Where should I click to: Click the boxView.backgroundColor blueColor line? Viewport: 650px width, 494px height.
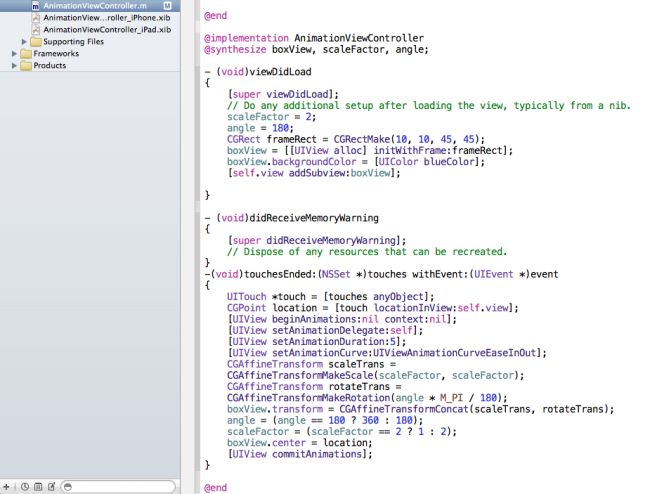356,162
